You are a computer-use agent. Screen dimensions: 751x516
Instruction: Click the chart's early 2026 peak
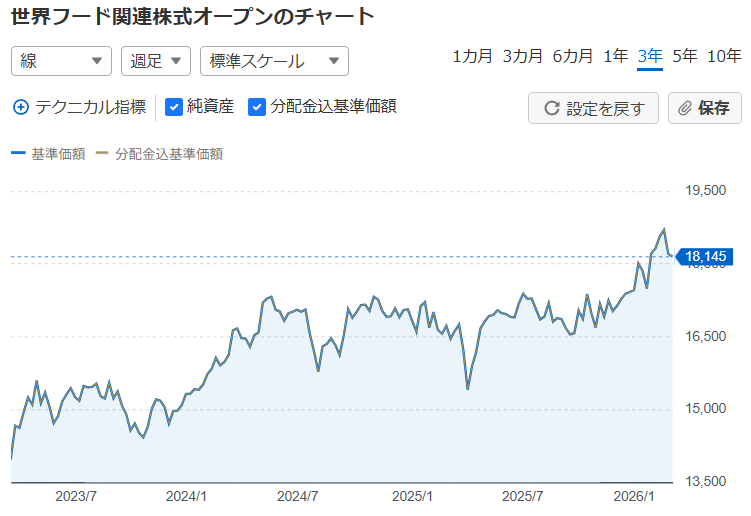(662, 230)
